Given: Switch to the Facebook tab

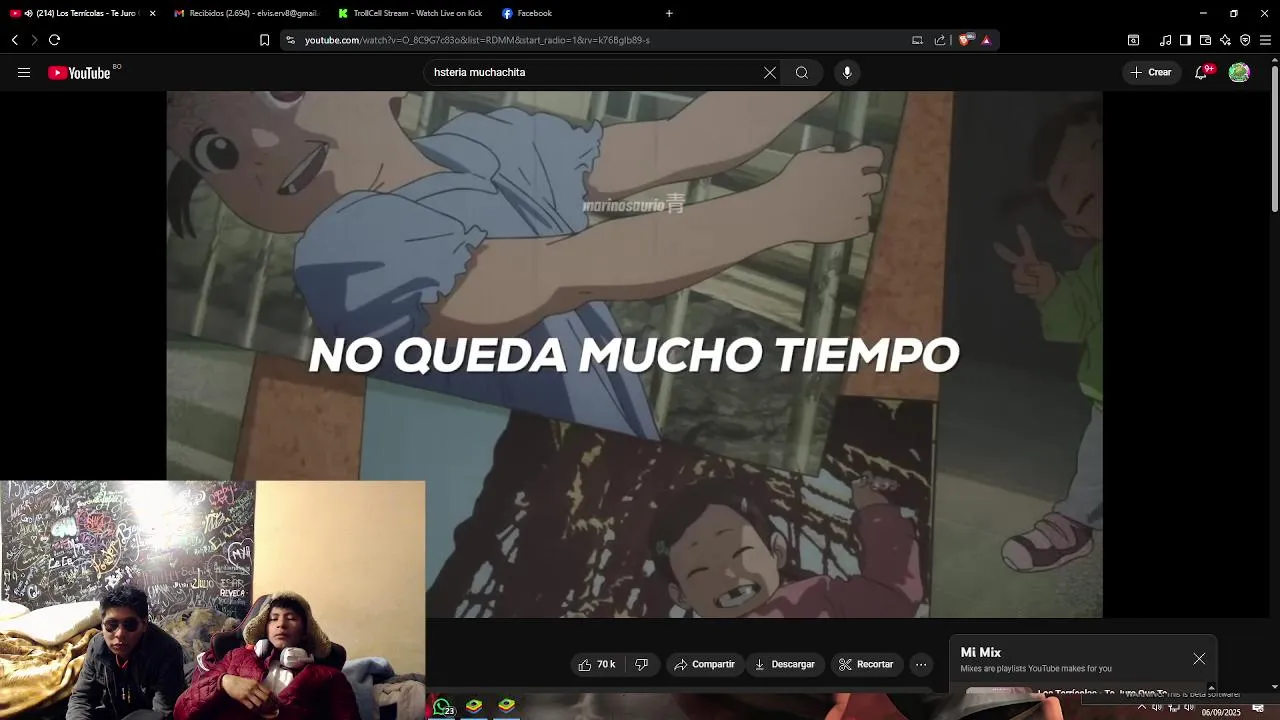Looking at the screenshot, I should [x=574, y=13].
